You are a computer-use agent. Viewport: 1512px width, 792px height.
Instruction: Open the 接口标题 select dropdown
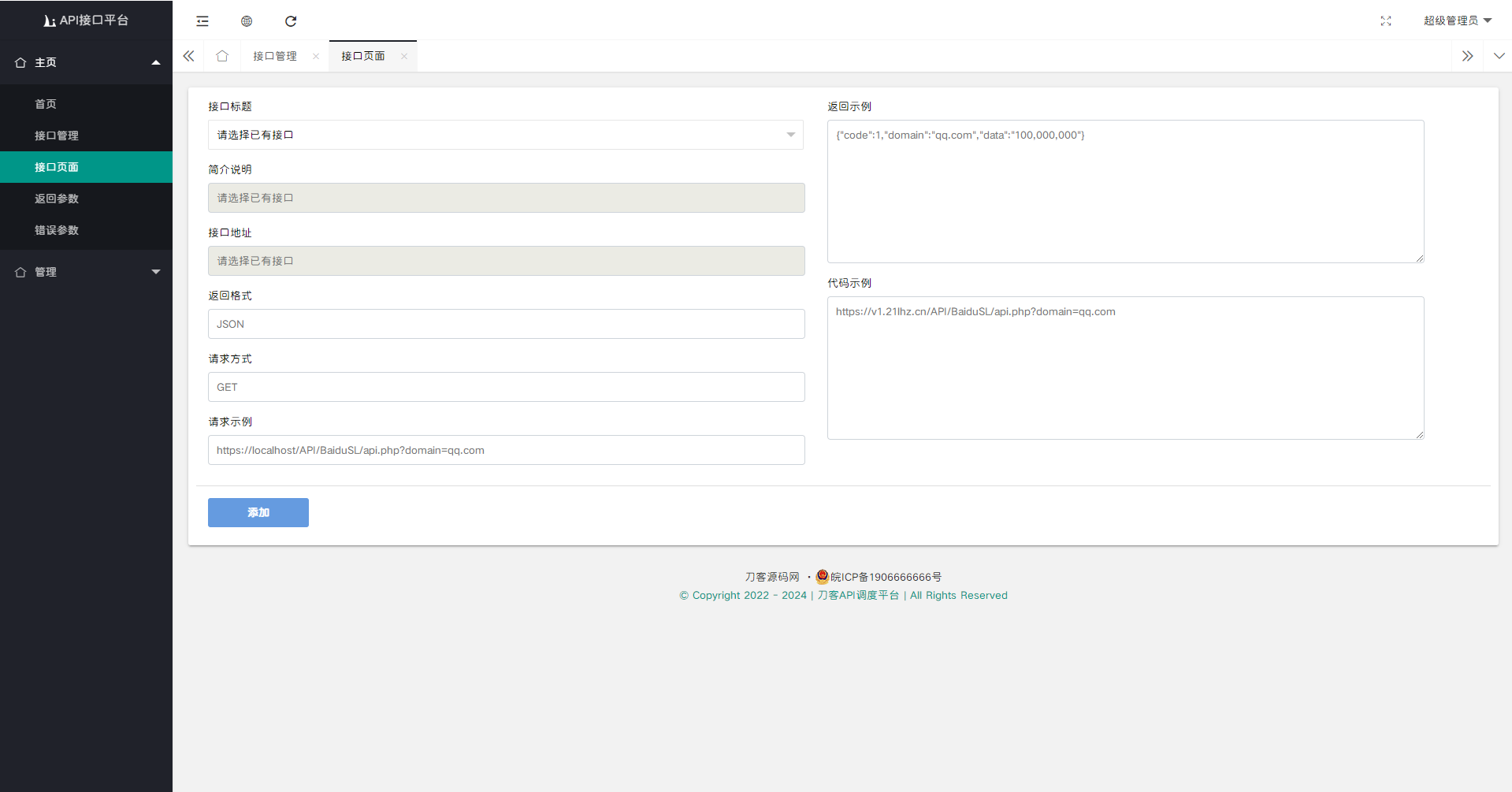(x=505, y=135)
